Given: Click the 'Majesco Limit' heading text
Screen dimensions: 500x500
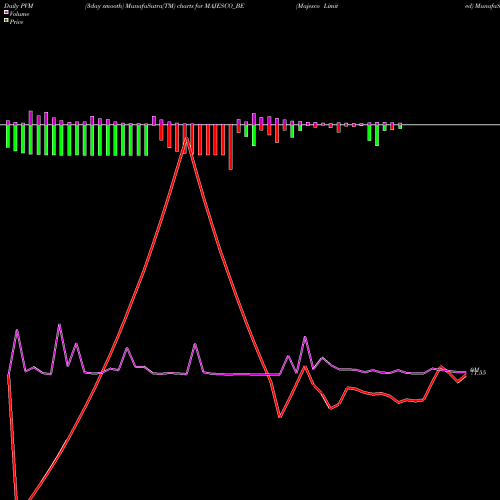Looking at the screenshot, I should (x=317, y=6).
